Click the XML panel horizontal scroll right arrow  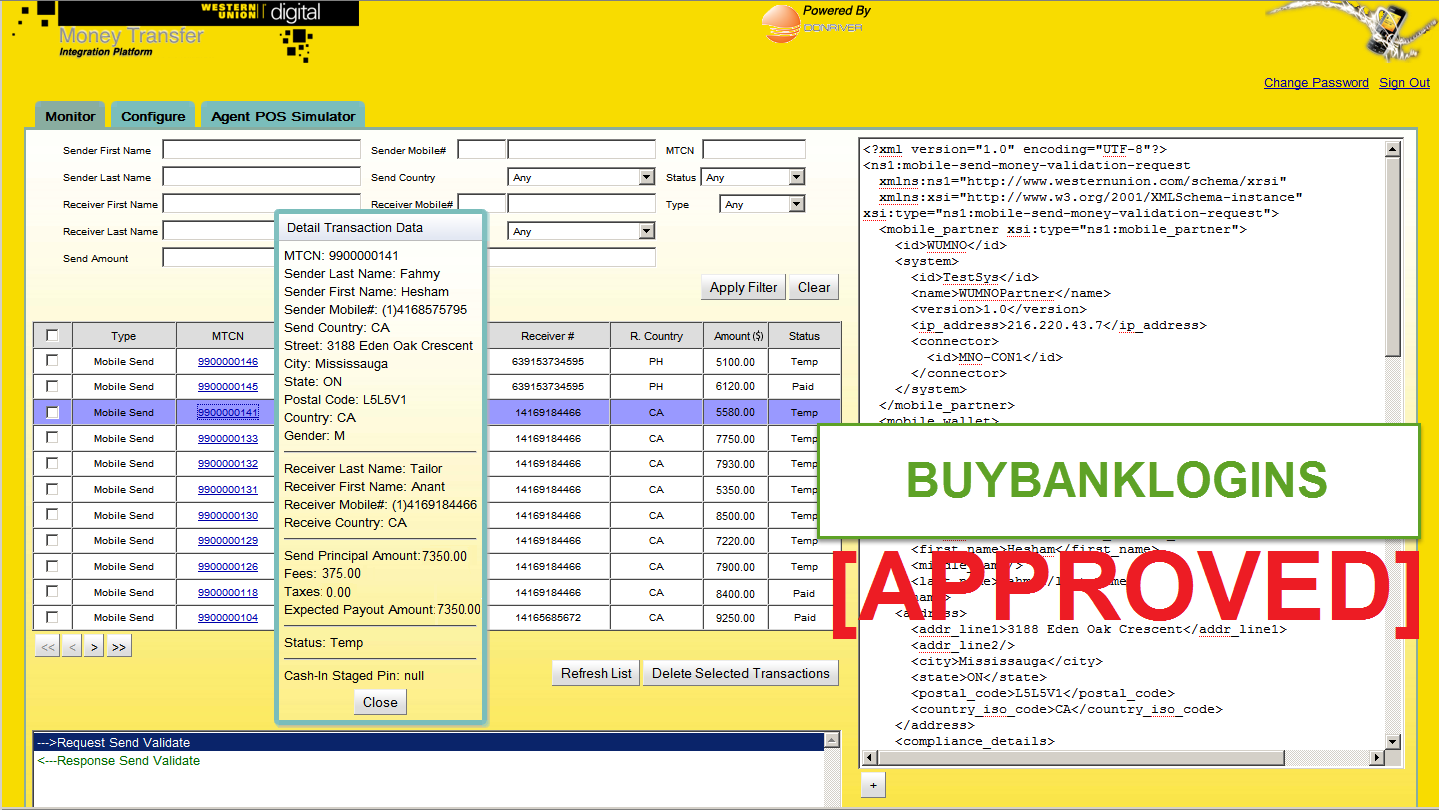(1375, 759)
